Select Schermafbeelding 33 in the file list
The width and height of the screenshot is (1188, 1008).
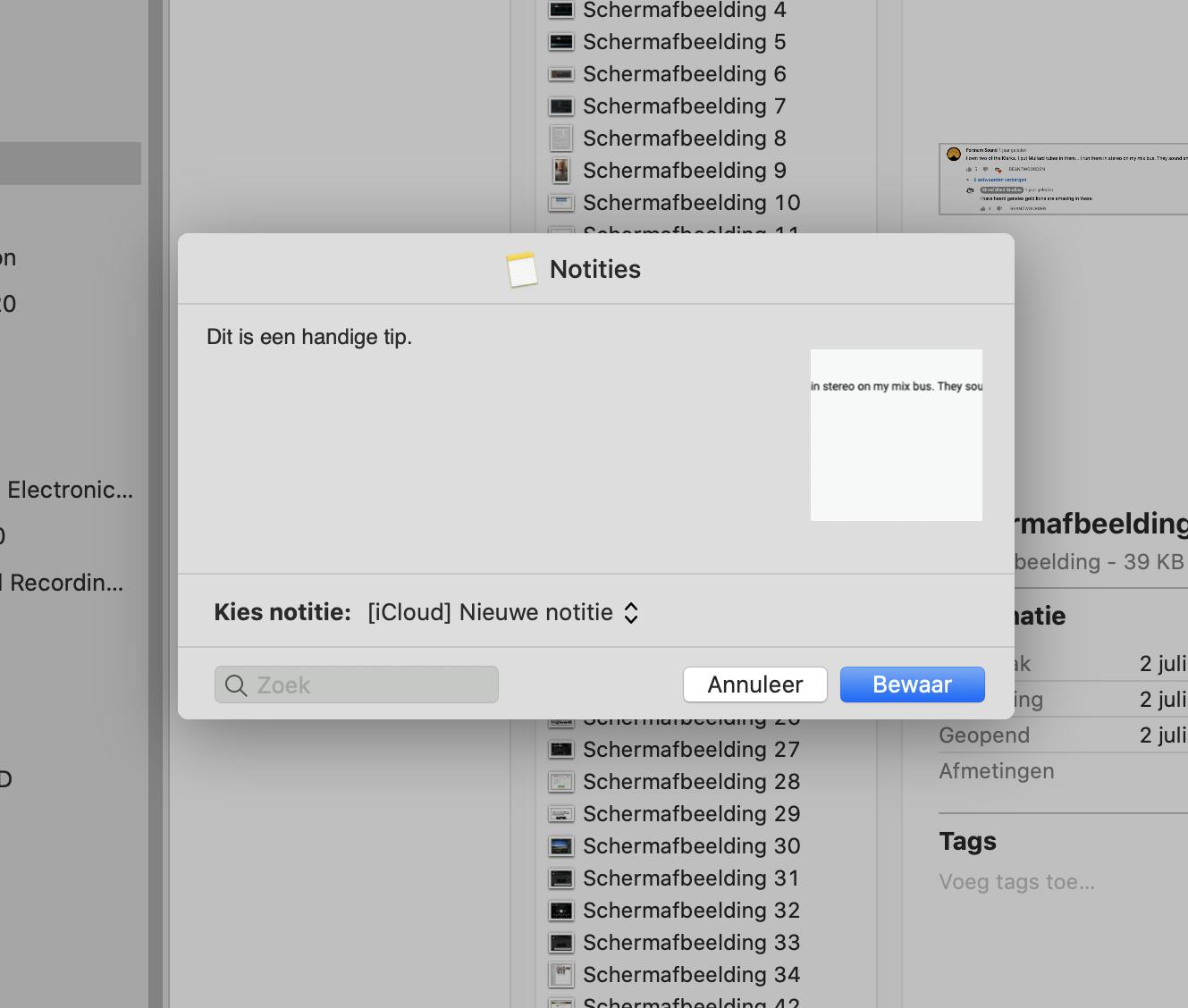click(691, 942)
